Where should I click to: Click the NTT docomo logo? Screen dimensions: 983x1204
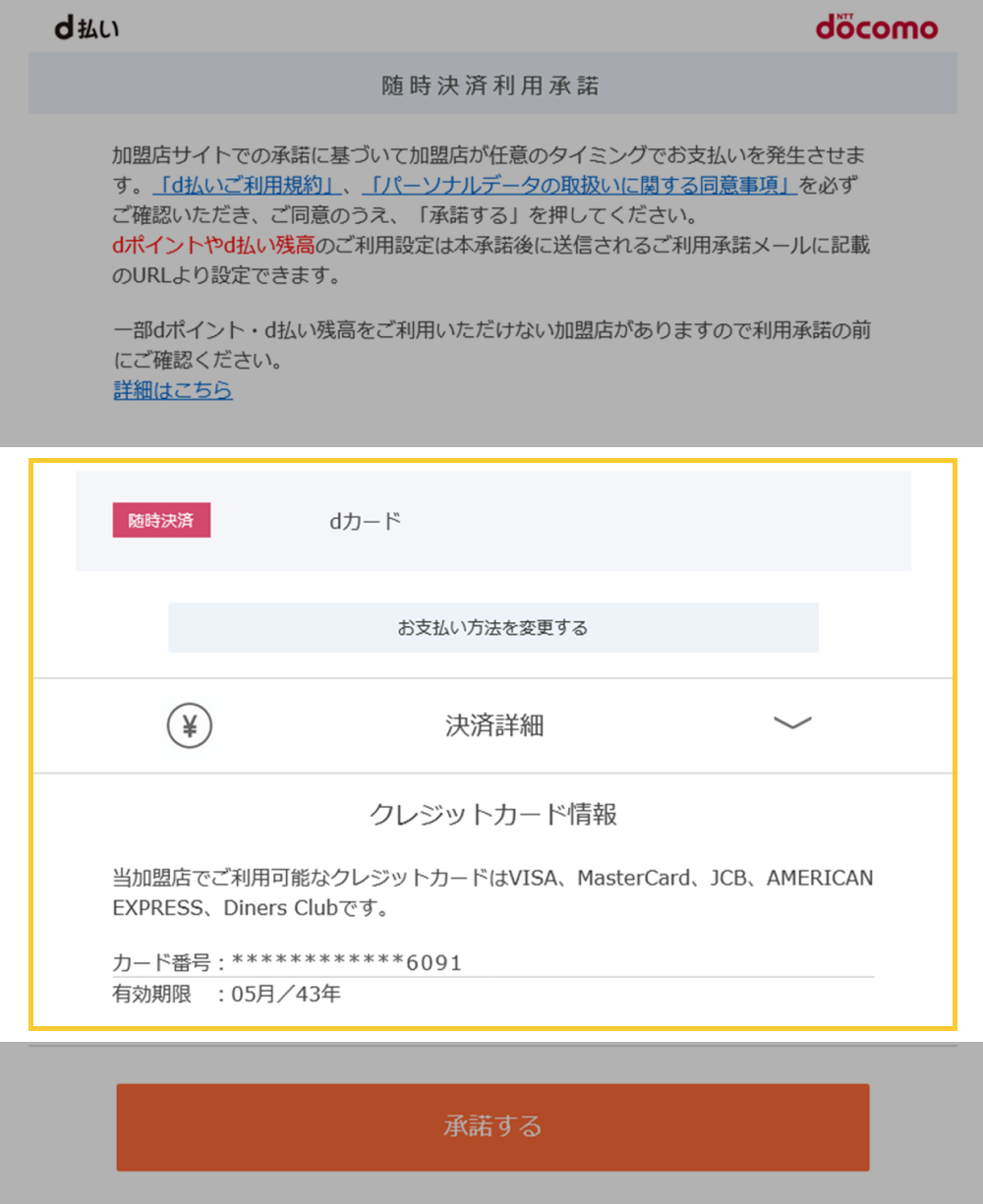click(876, 27)
